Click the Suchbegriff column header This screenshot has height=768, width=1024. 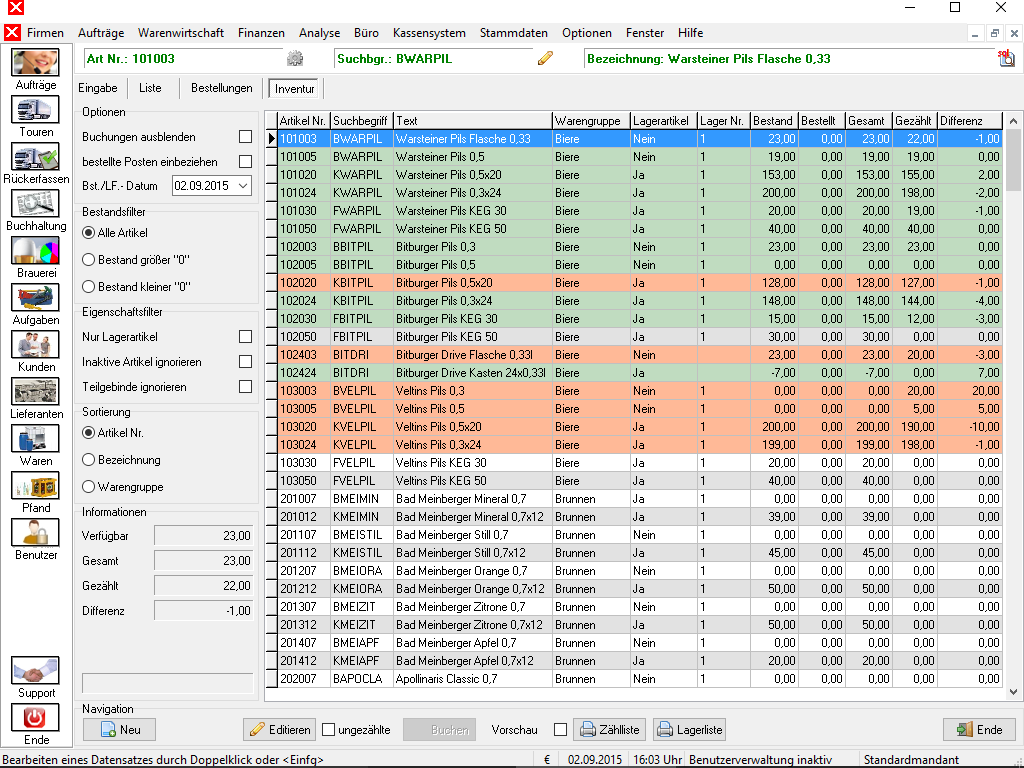[x=362, y=121]
